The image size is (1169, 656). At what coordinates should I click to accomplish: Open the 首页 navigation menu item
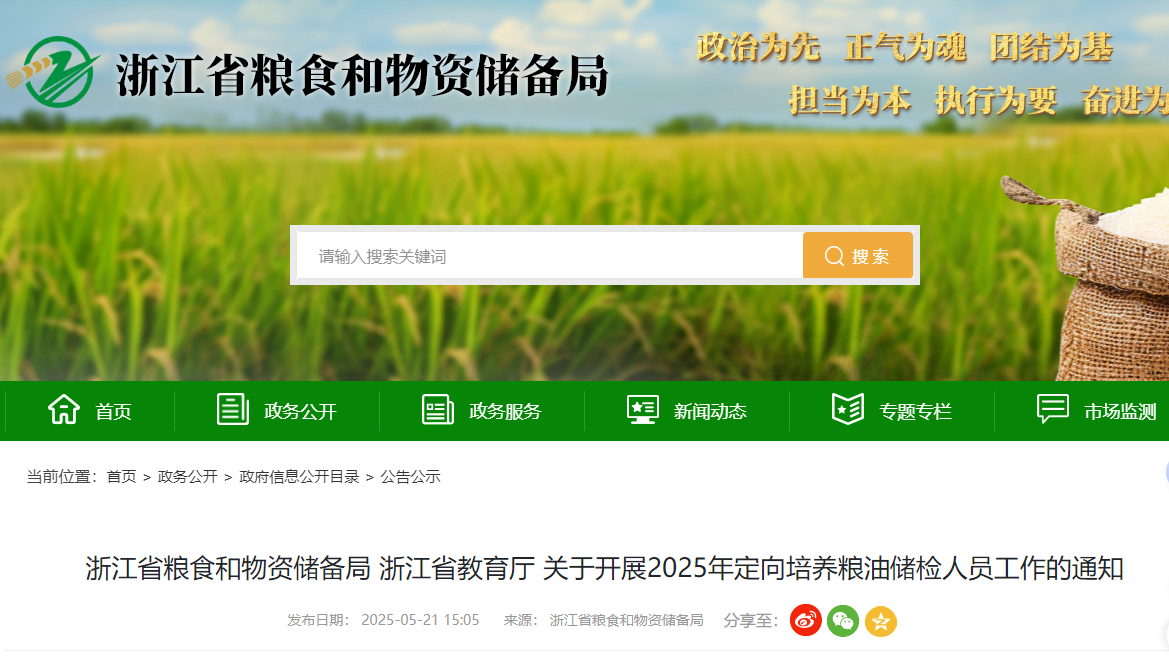tap(90, 411)
